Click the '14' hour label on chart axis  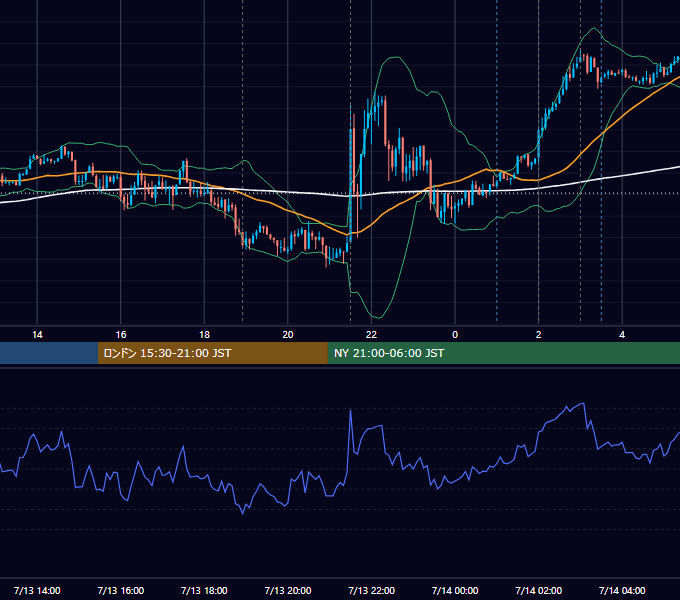[x=37, y=335]
